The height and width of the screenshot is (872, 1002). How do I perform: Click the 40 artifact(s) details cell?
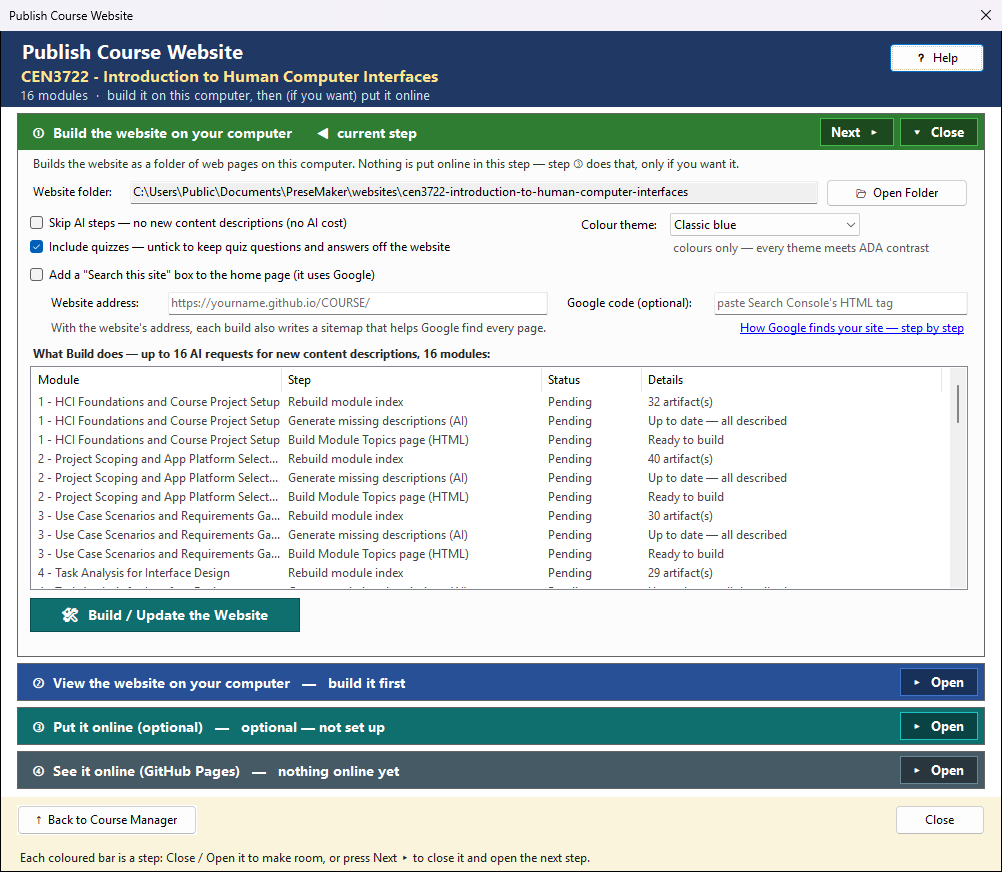click(x=680, y=459)
